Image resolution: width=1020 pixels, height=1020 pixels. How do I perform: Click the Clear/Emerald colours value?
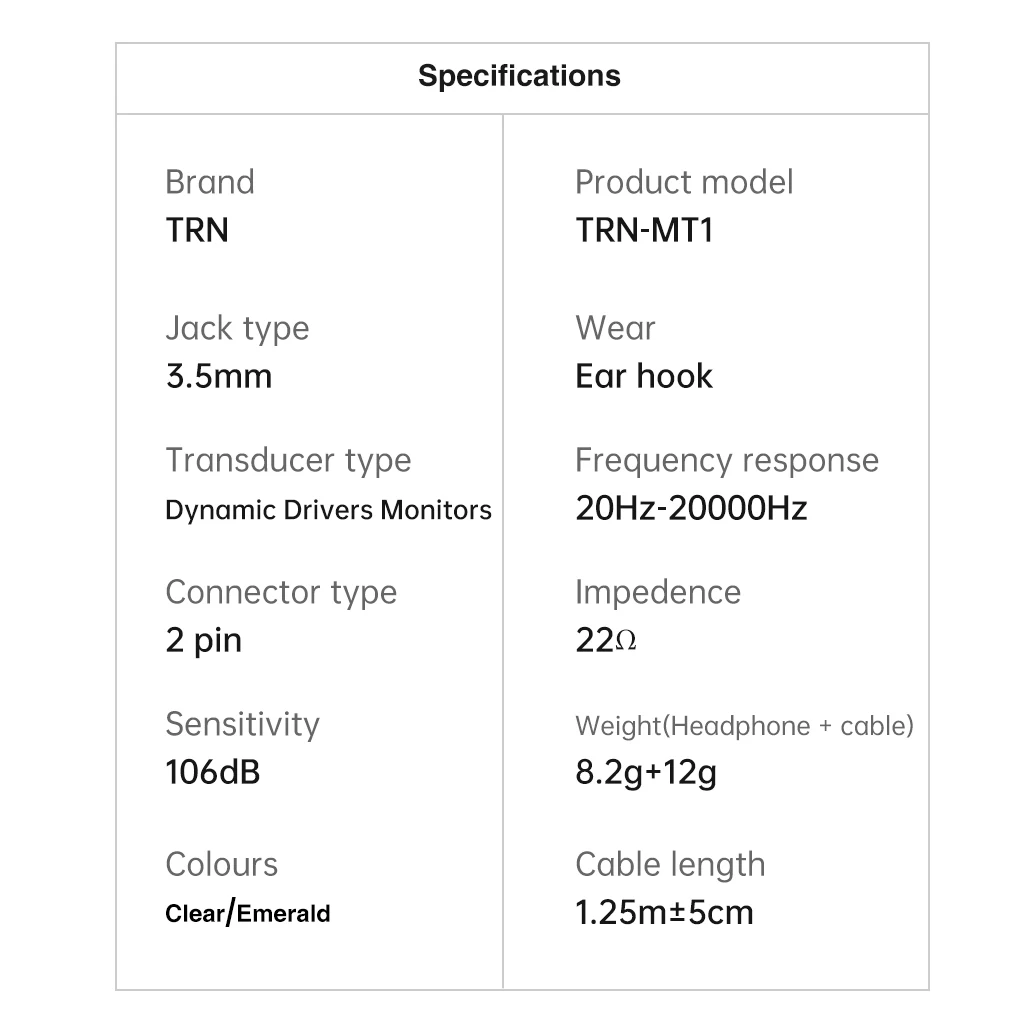(247, 913)
